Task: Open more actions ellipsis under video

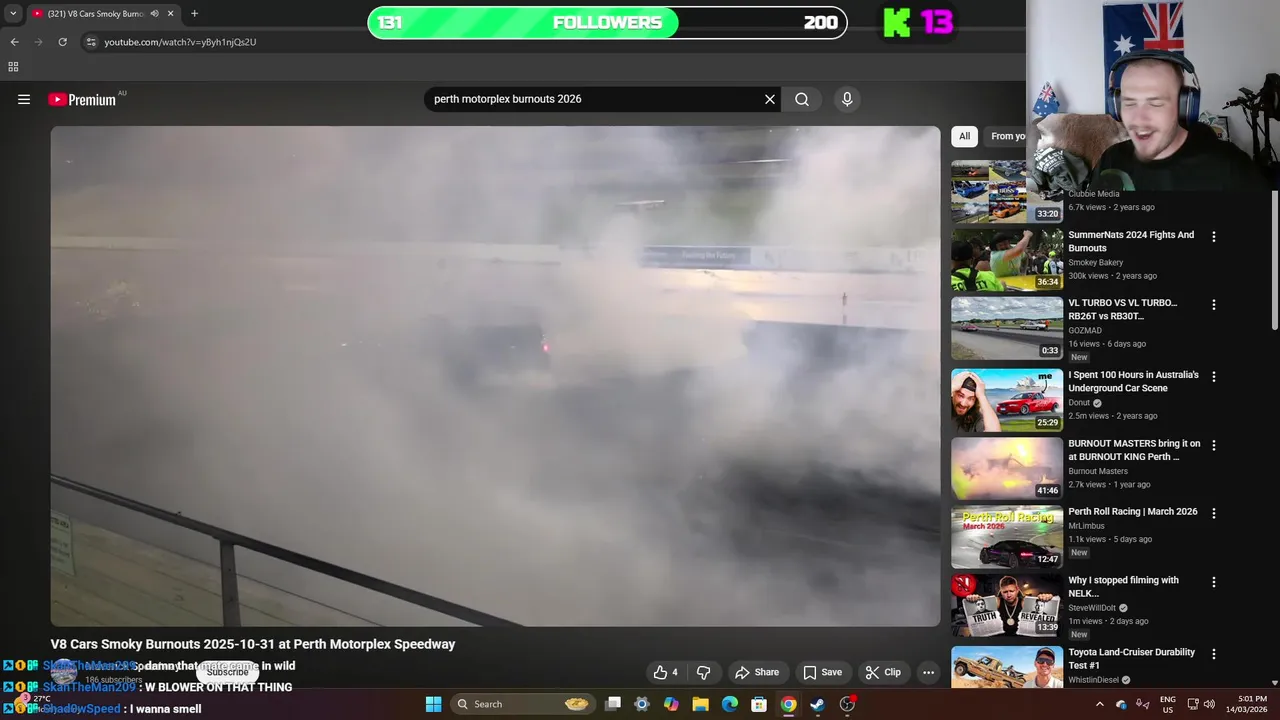Action: tap(928, 672)
